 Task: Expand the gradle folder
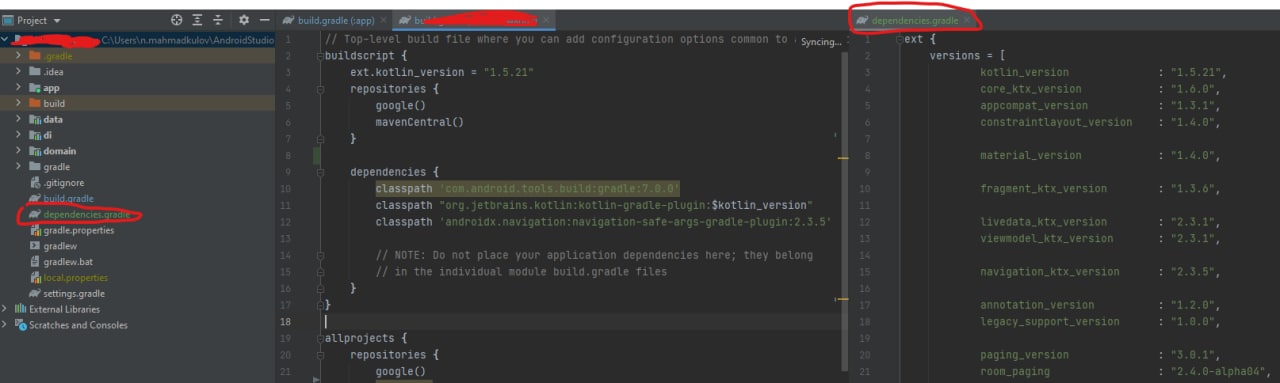click(x=18, y=167)
